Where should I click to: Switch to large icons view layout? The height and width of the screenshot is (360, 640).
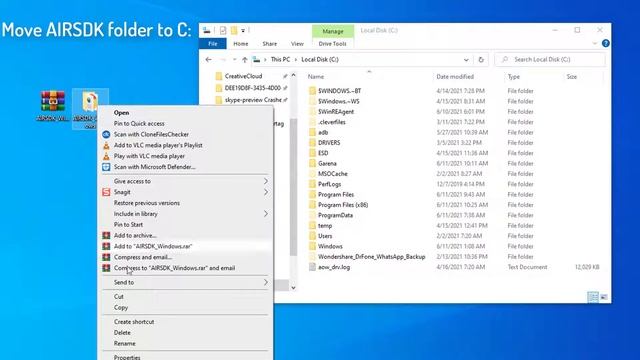coord(604,297)
